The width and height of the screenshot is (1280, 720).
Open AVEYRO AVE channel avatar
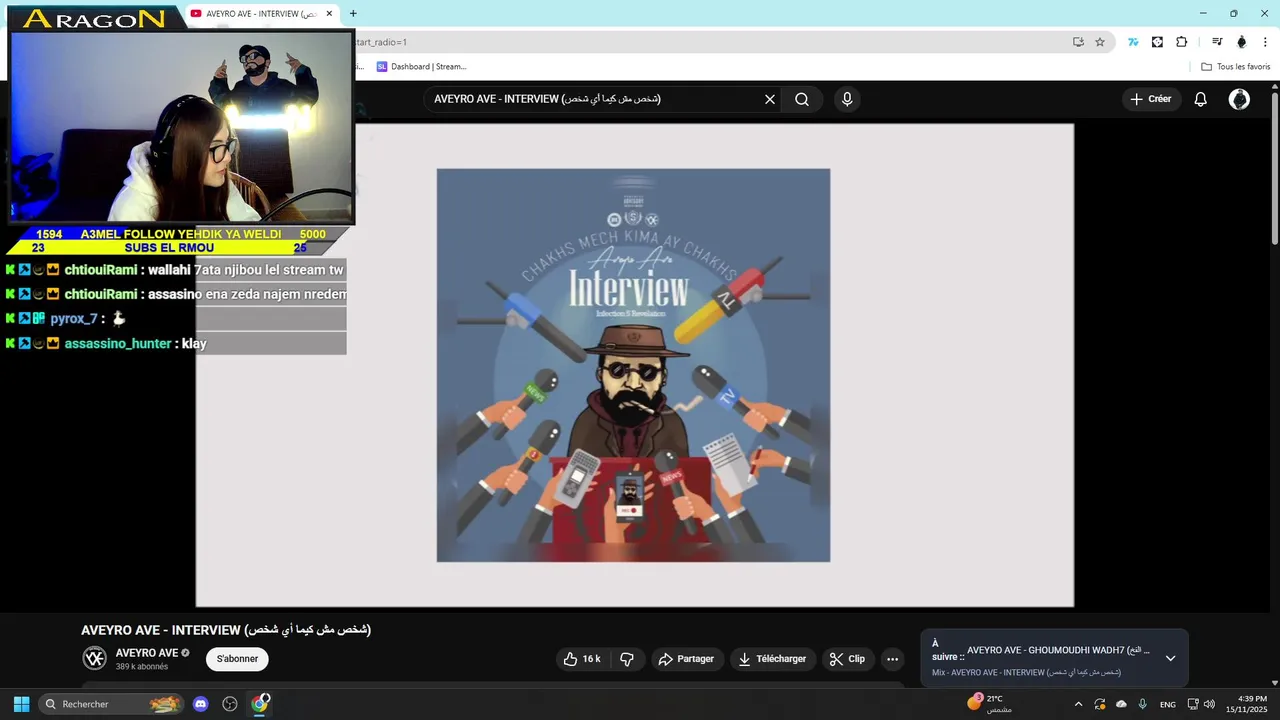(94, 658)
